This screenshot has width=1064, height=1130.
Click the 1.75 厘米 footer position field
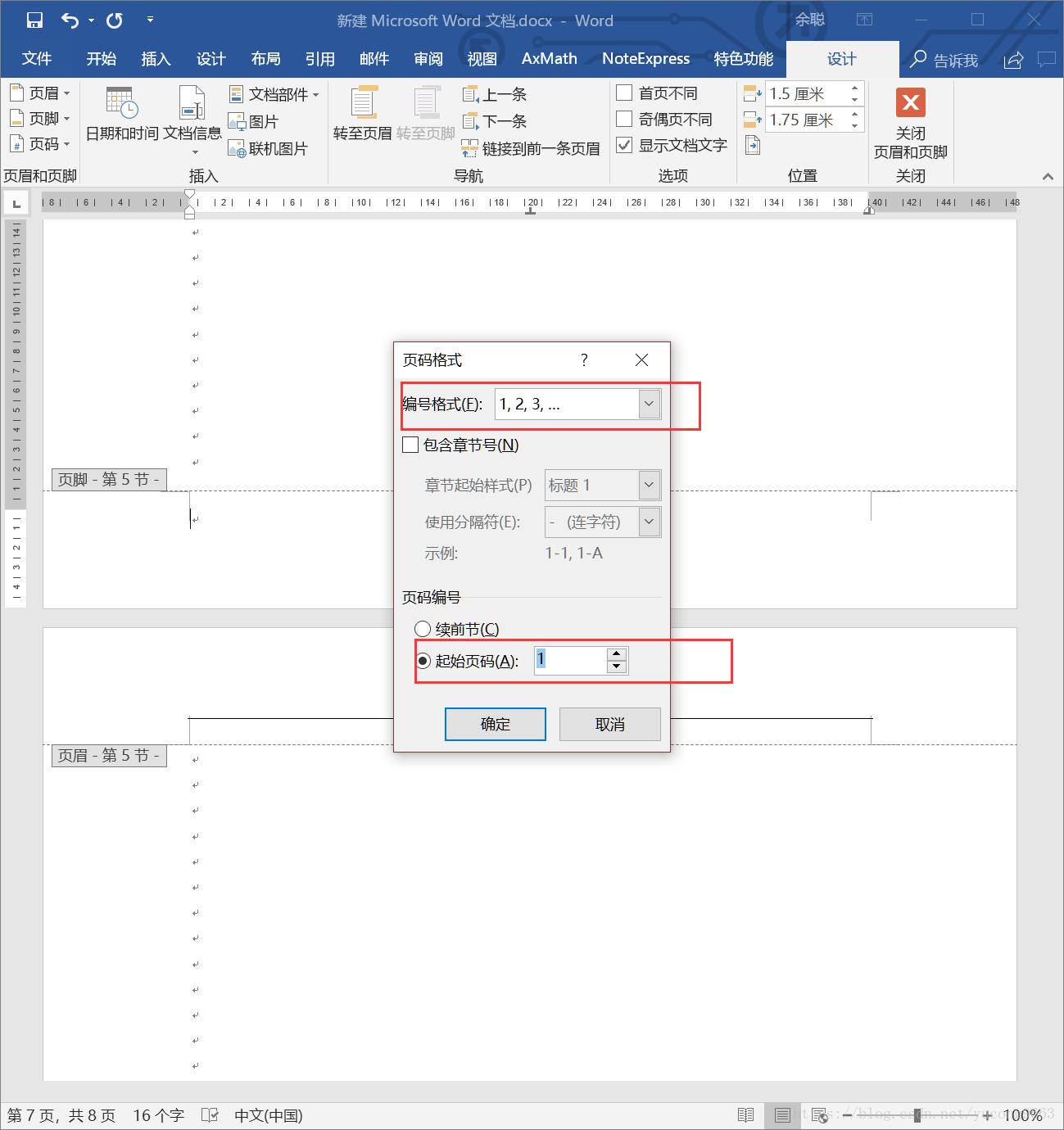806,120
